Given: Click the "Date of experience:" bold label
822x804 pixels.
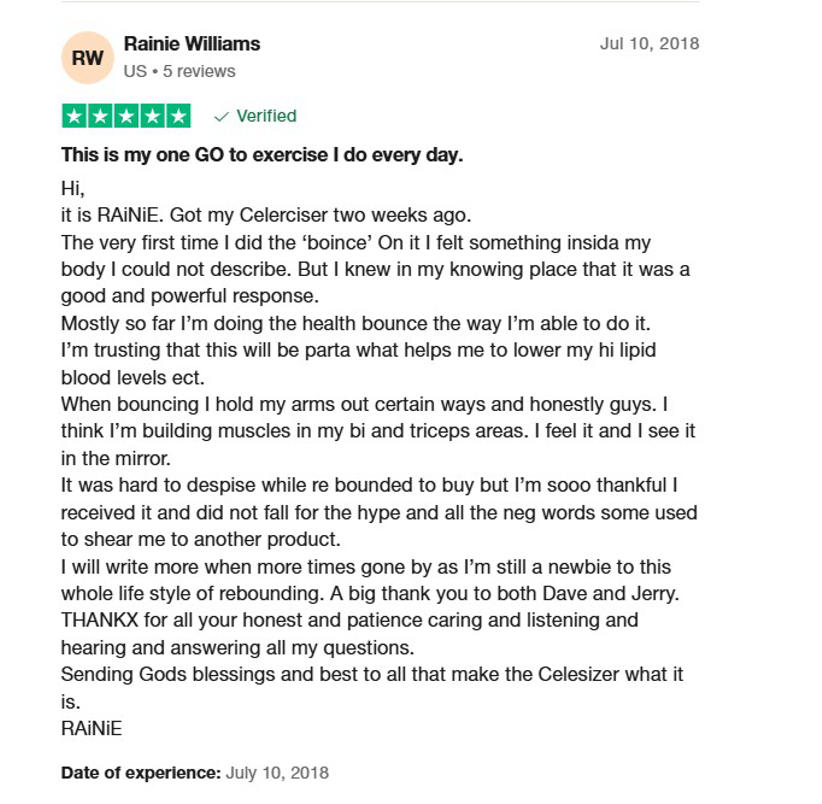Looking at the screenshot, I should (141, 773).
